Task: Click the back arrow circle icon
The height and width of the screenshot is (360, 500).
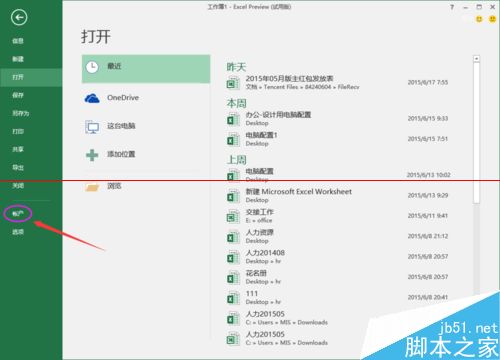Action: [19, 18]
